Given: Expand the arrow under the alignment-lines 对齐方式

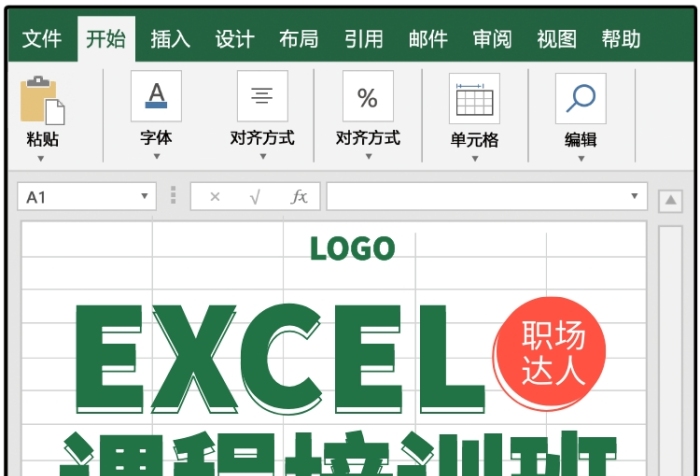Looking at the screenshot, I should pos(263,156).
